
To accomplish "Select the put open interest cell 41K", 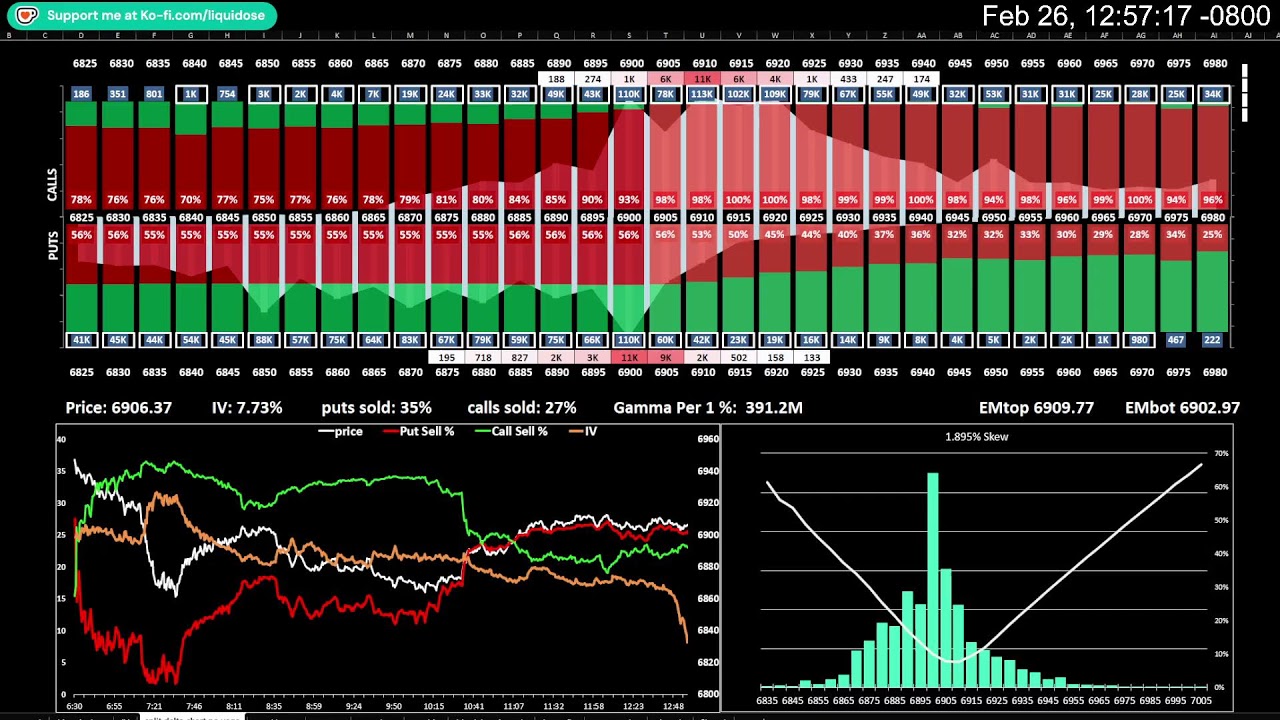I will [x=81, y=340].
